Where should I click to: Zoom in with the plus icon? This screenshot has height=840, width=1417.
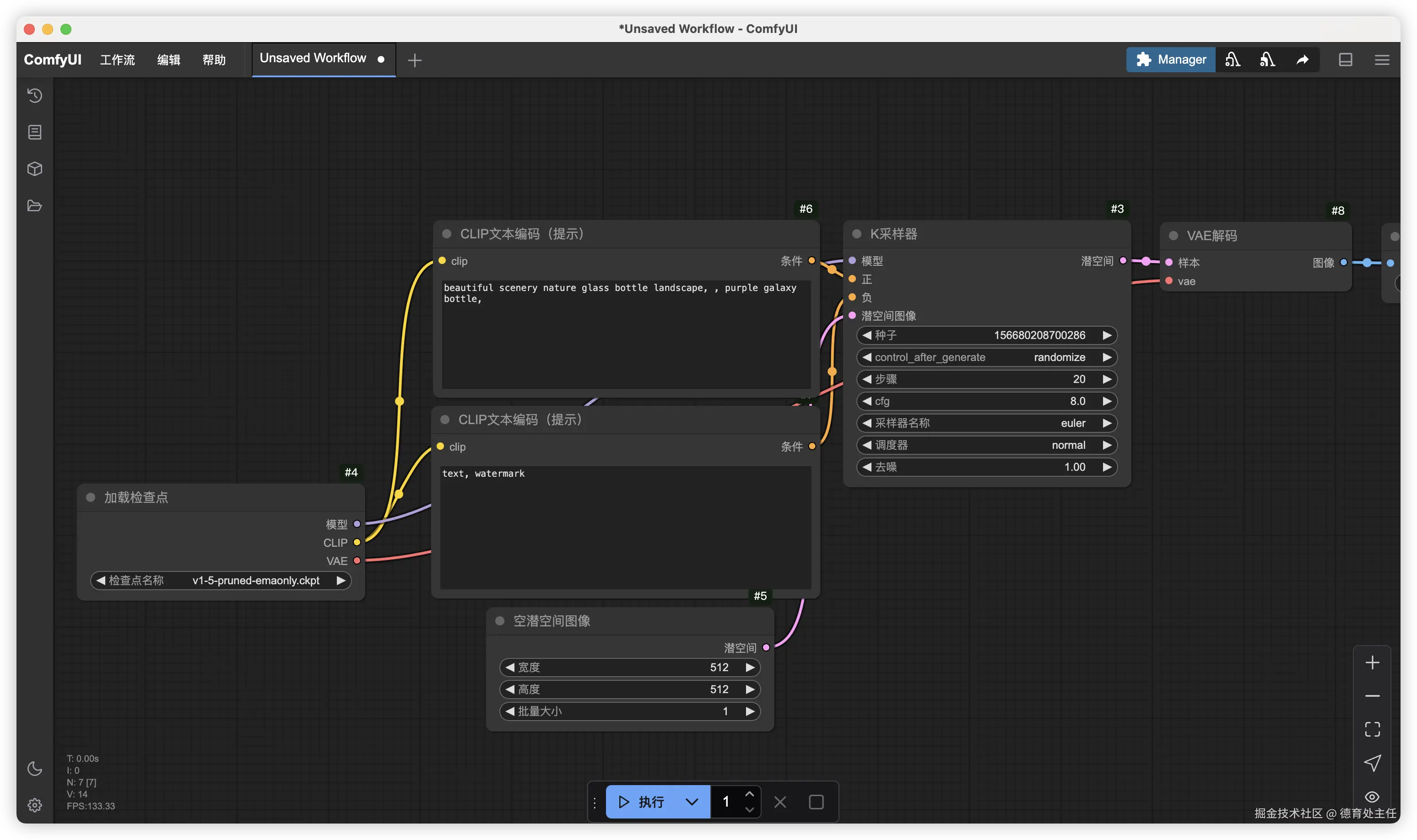click(1372, 662)
